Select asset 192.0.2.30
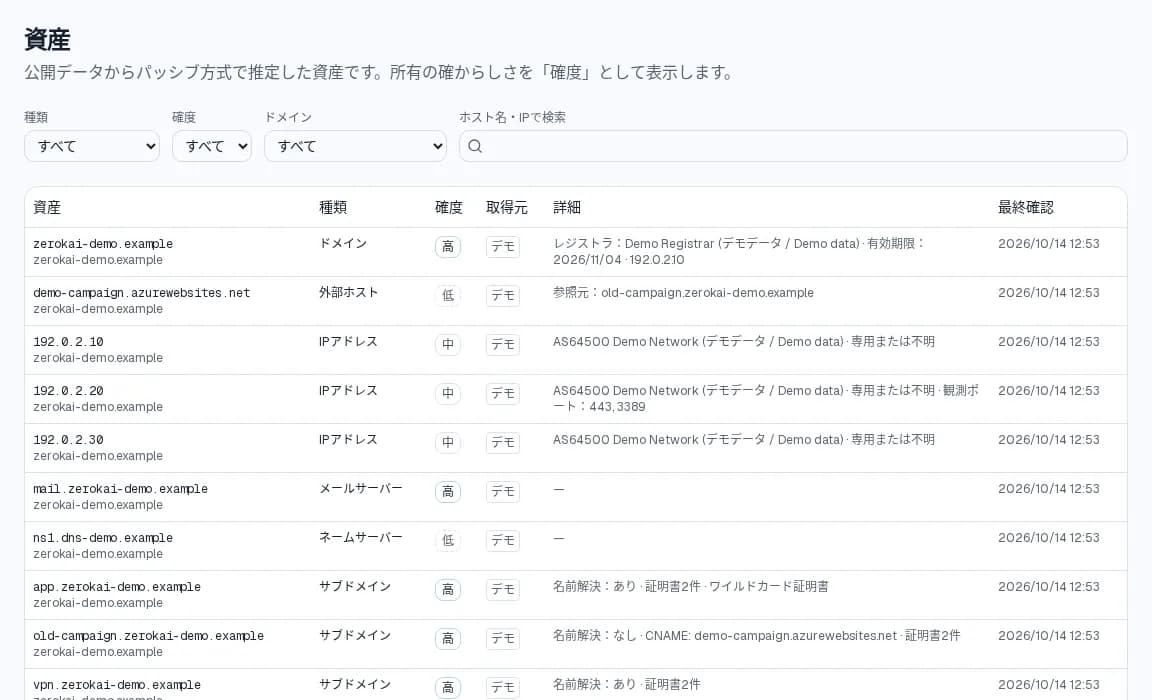Viewport: 1152px width, 700px height. tap(68, 440)
